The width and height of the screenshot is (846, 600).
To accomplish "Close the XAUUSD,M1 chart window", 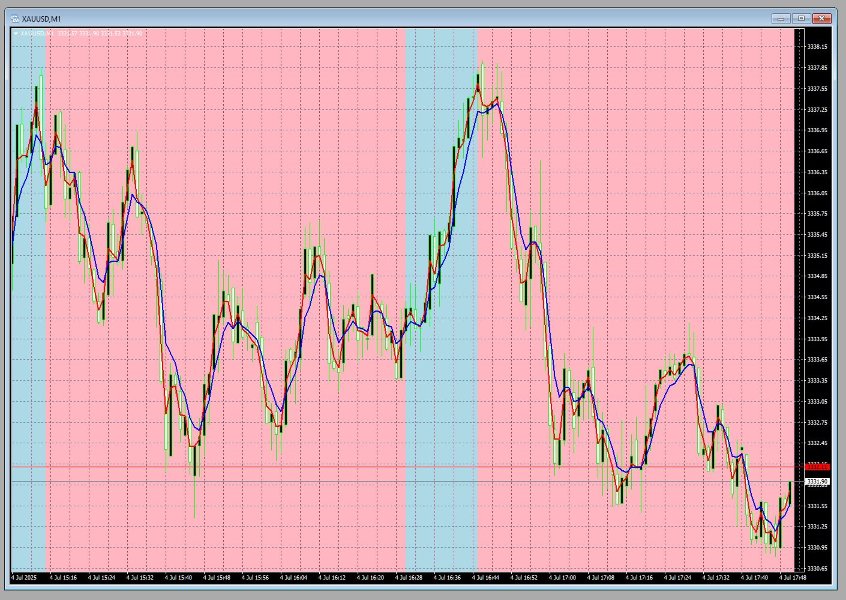I will (x=821, y=18).
